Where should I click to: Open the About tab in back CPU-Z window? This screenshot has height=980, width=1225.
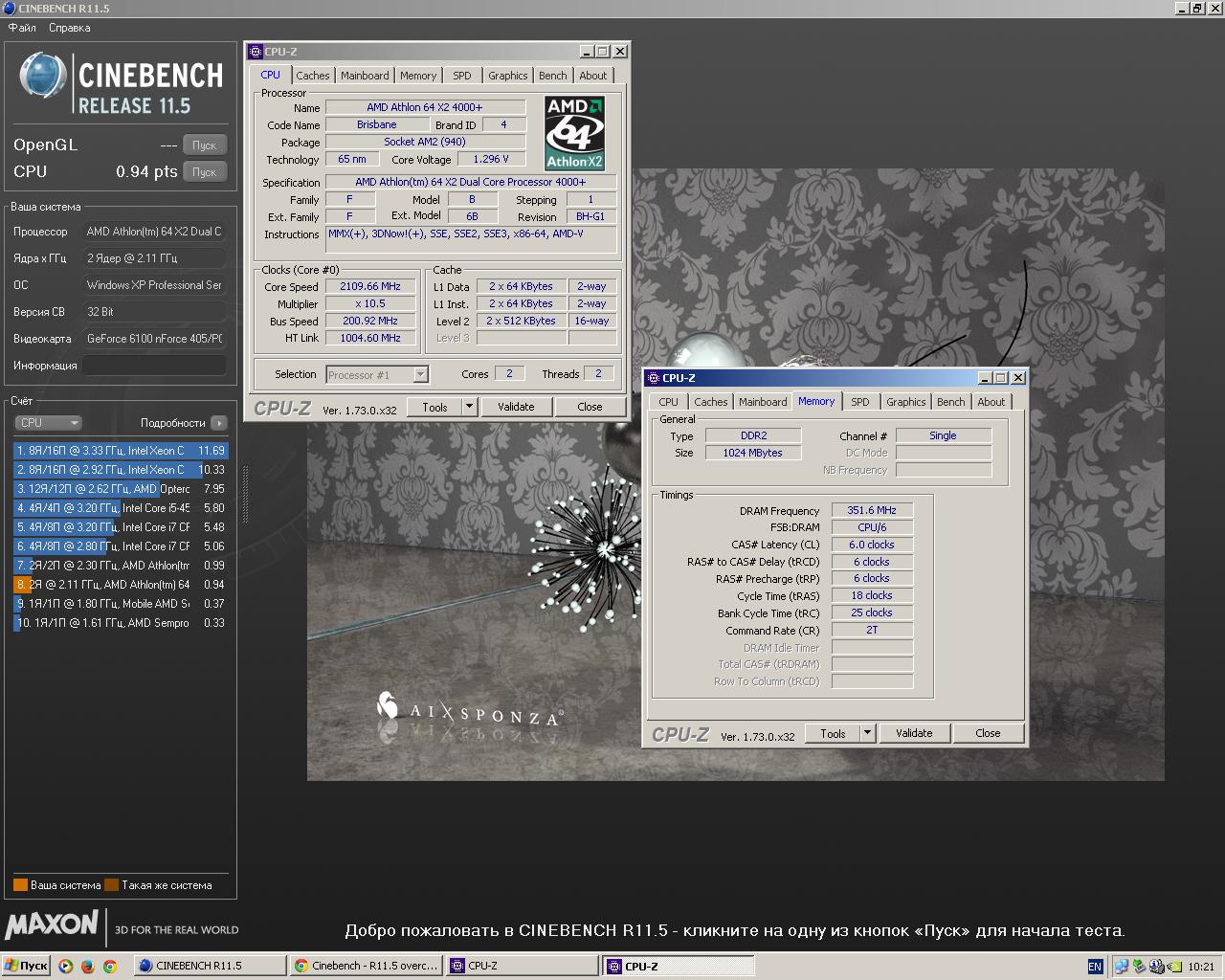(x=592, y=76)
